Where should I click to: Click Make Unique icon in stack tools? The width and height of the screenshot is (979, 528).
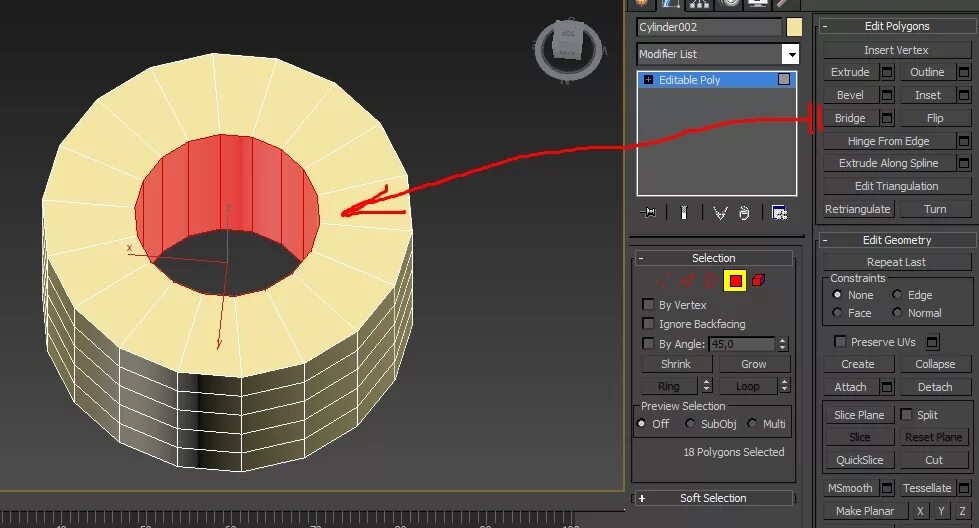[721, 213]
